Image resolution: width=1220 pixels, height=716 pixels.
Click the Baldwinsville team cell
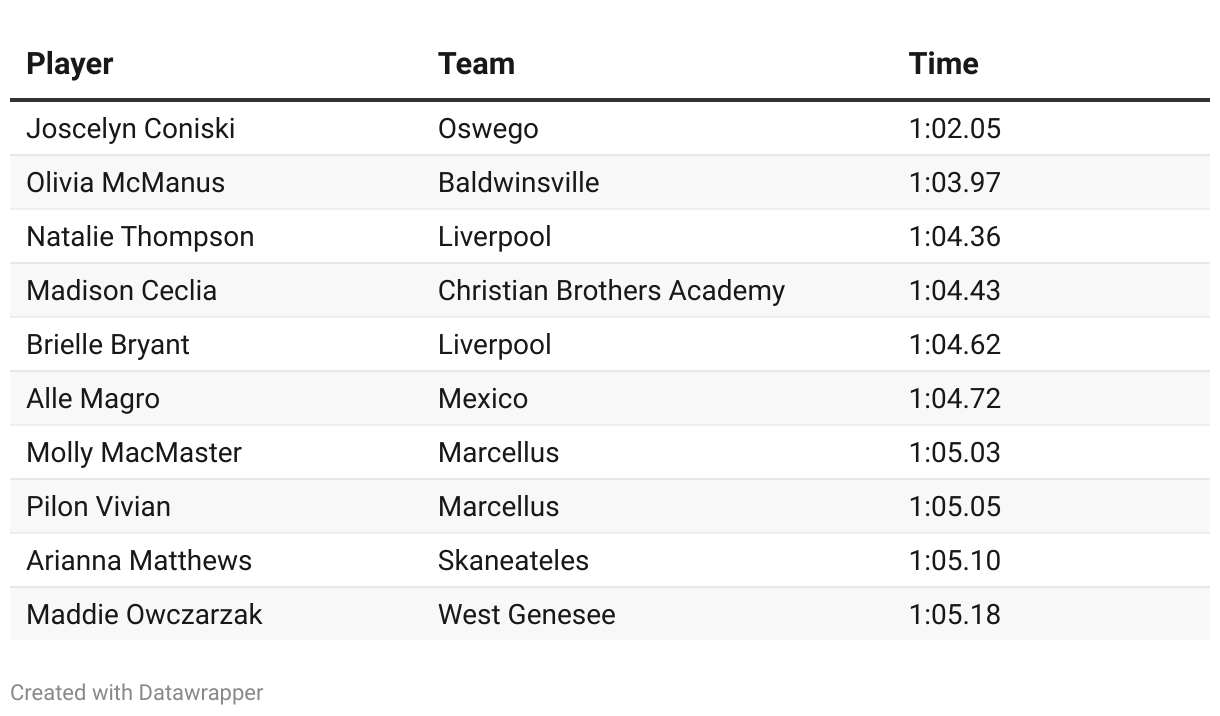click(518, 183)
